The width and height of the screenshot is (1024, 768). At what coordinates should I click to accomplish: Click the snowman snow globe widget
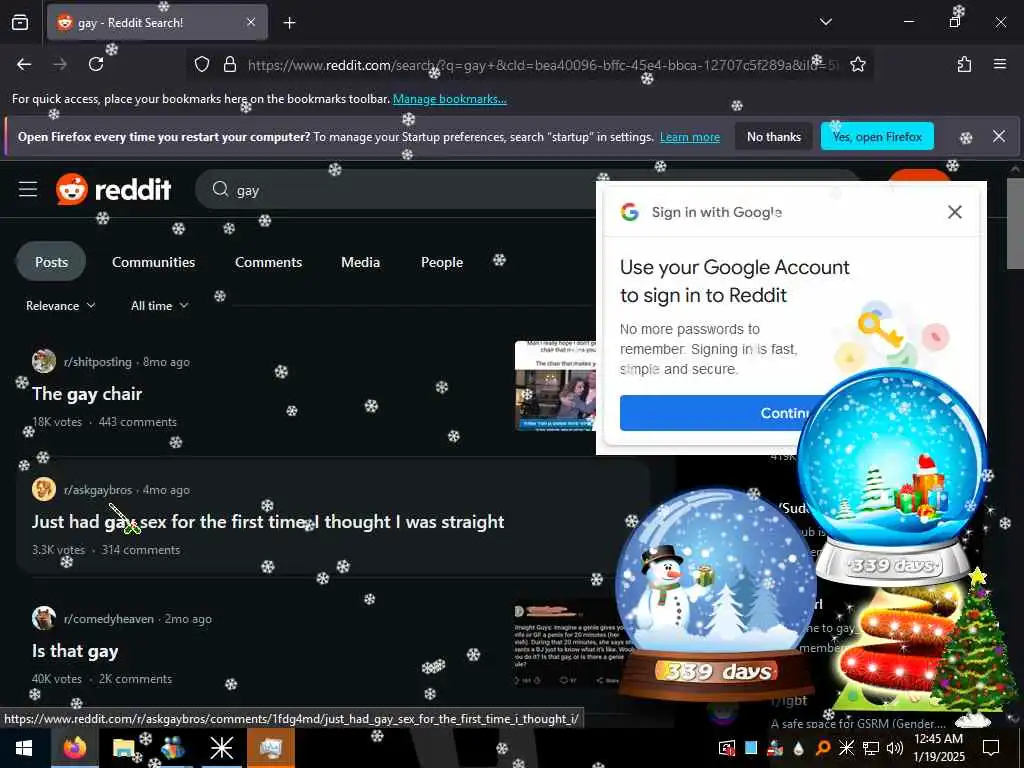tap(716, 594)
